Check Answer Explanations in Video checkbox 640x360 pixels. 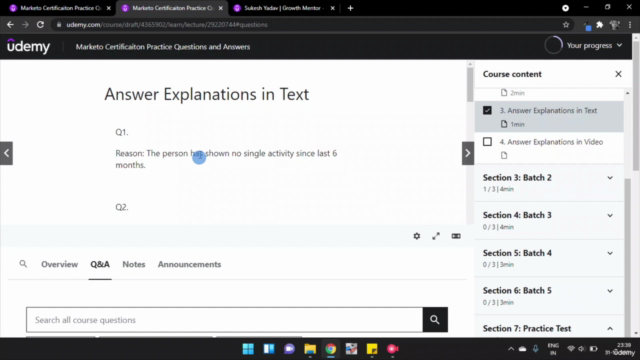(487, 142)
